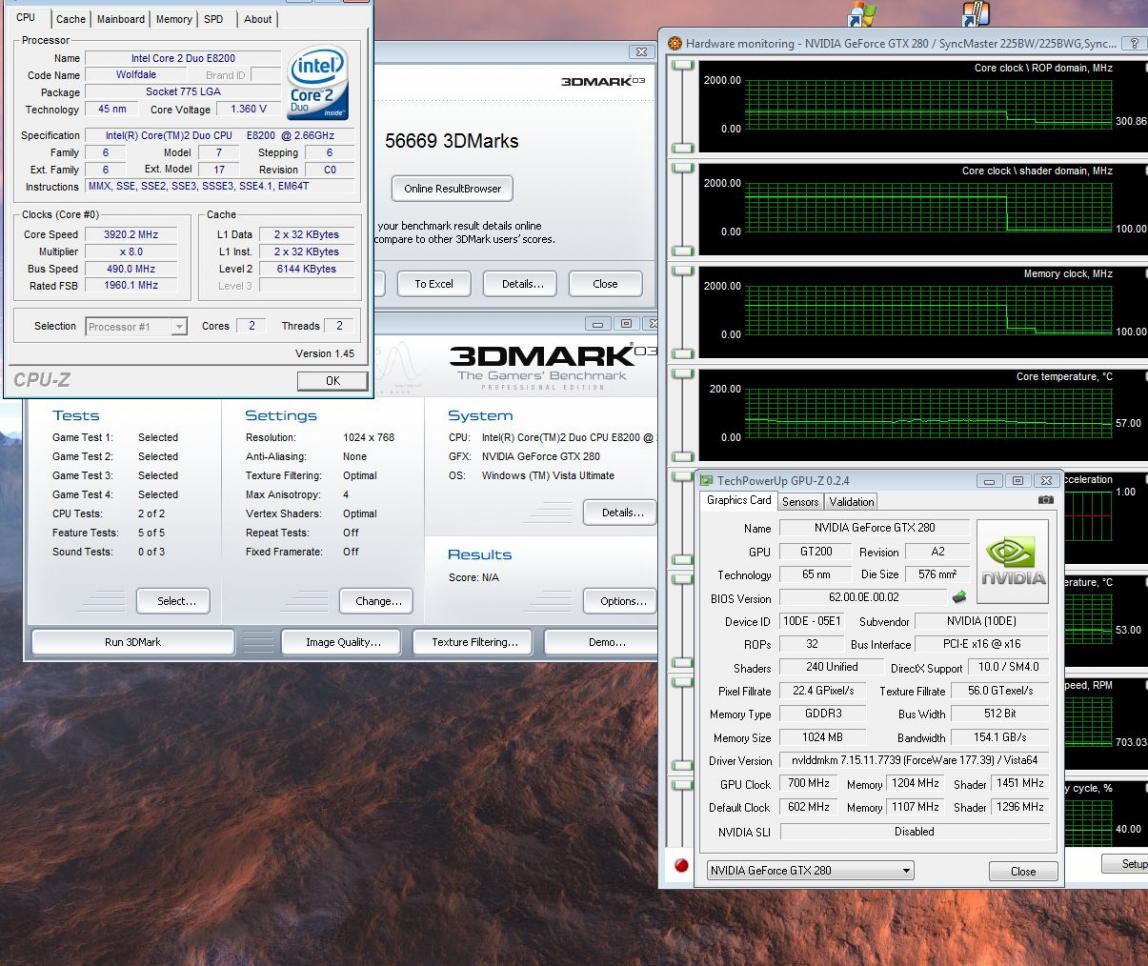Click the To Excel button
This screenshot has width=1148, height=966.
coord(433,283)
